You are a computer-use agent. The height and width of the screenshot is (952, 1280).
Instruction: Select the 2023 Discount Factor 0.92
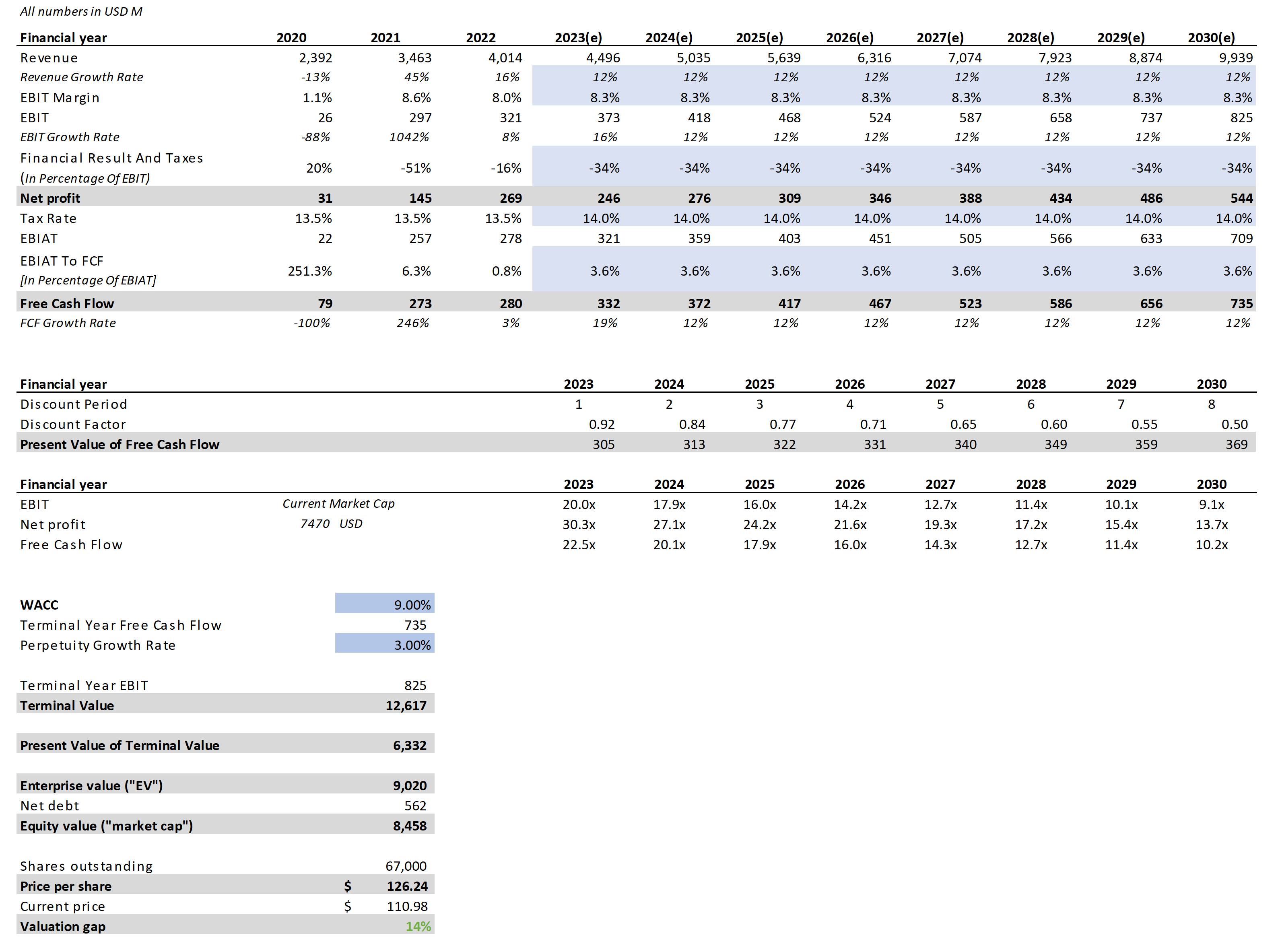pyautogui.click(x=602, y=424)
